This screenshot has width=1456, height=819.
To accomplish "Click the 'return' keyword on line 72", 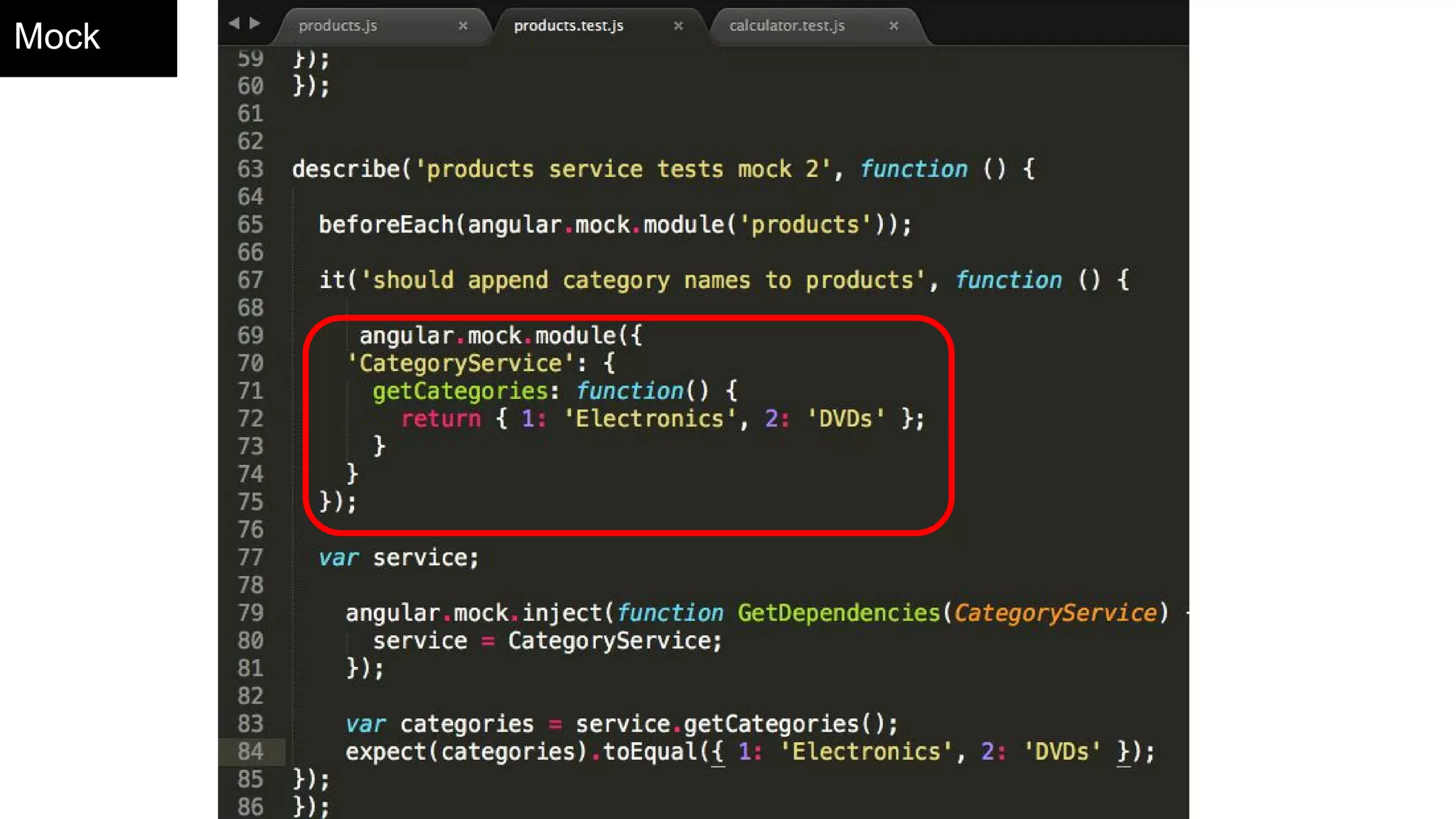I will tap(441, 419).
